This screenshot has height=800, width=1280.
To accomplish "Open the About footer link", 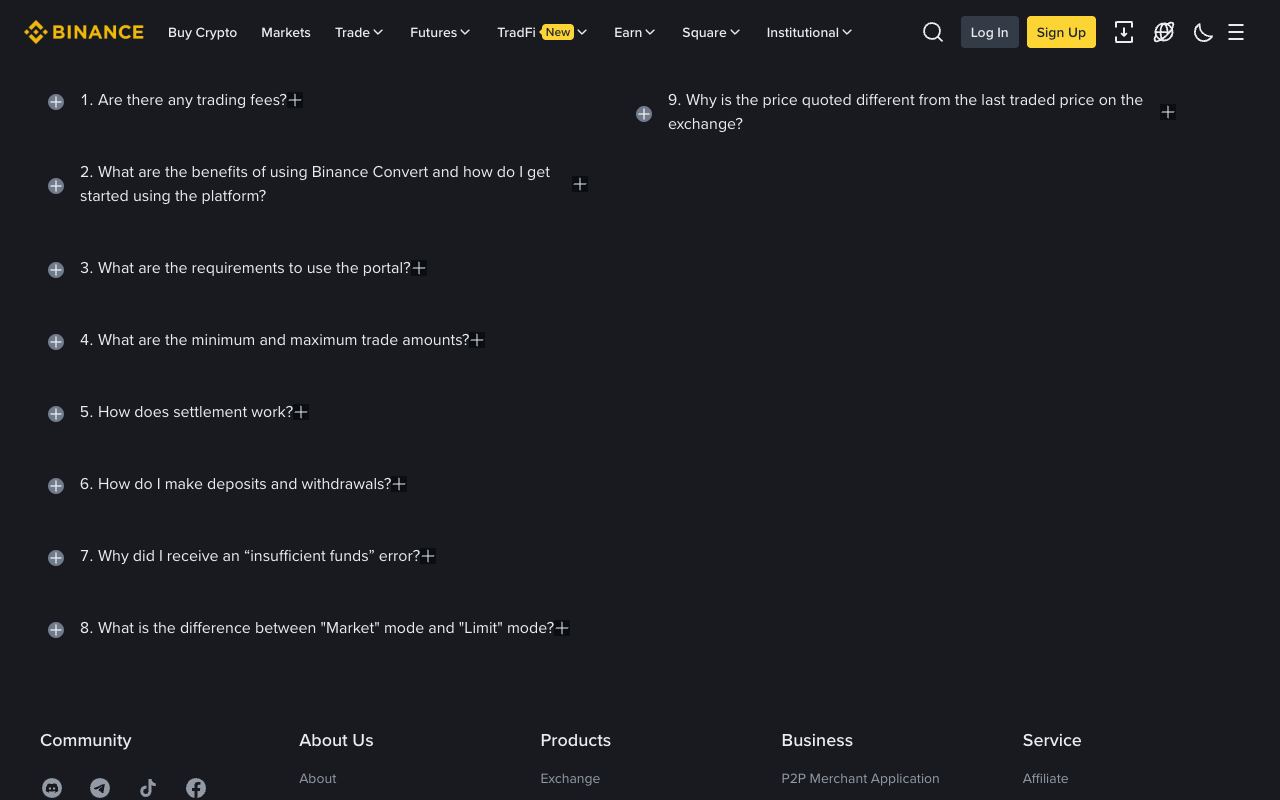I will coord(318,778).
